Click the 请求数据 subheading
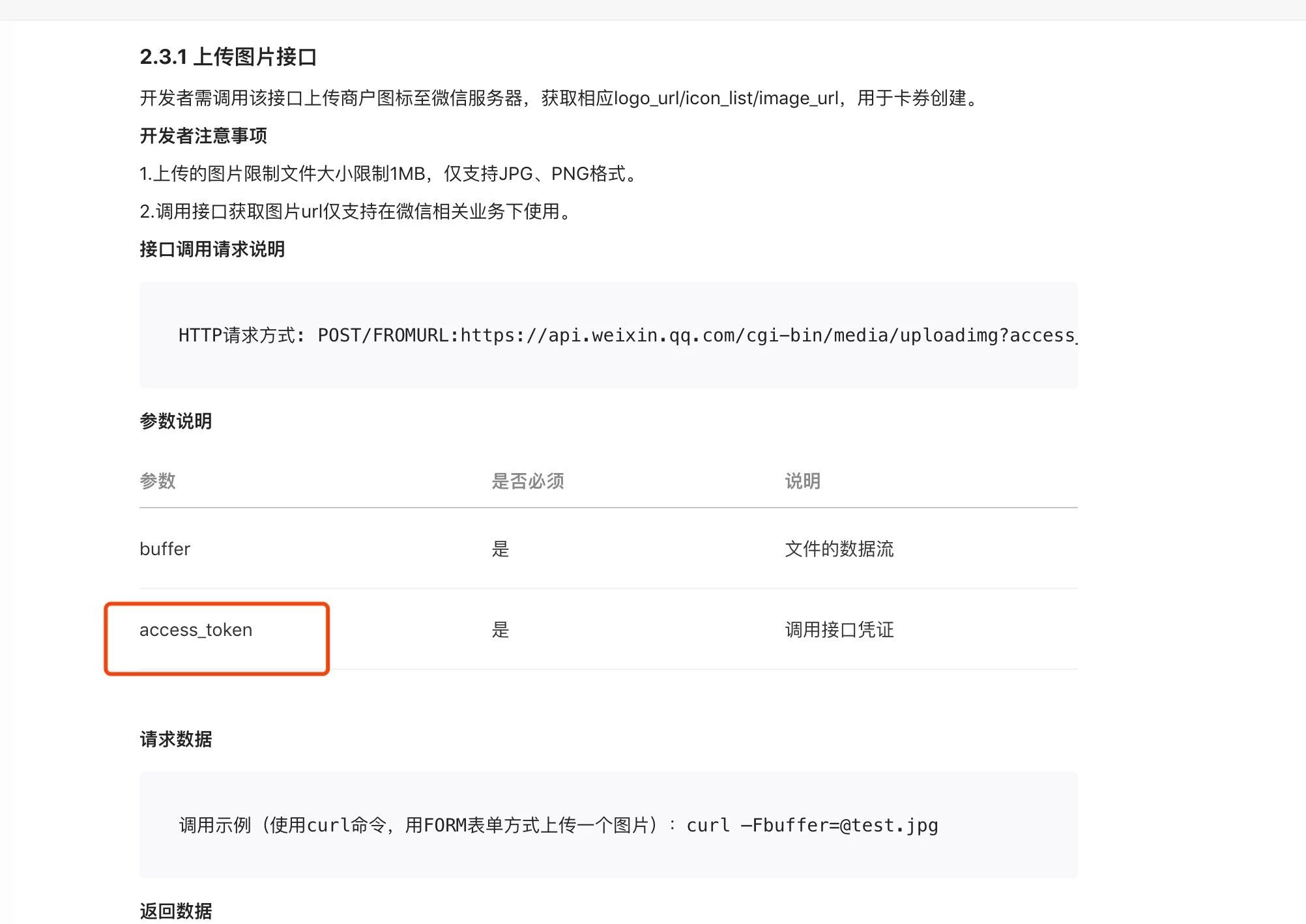This screenshot has width=1306, height=924. coord(175,739)
